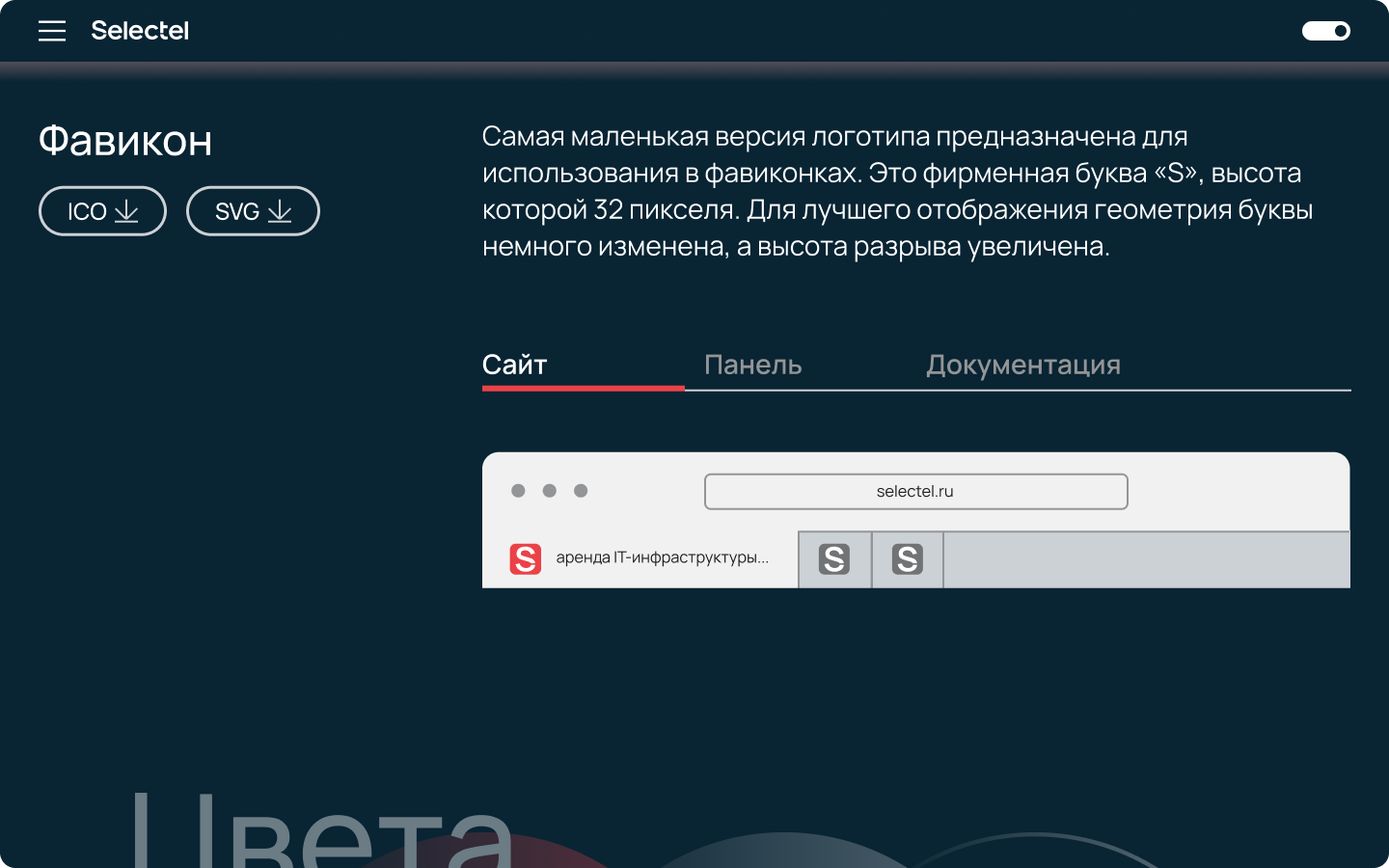The image size is (1389, 868).
Task: Click the first gray S favicon tab
Action: (x=835, y=559)
